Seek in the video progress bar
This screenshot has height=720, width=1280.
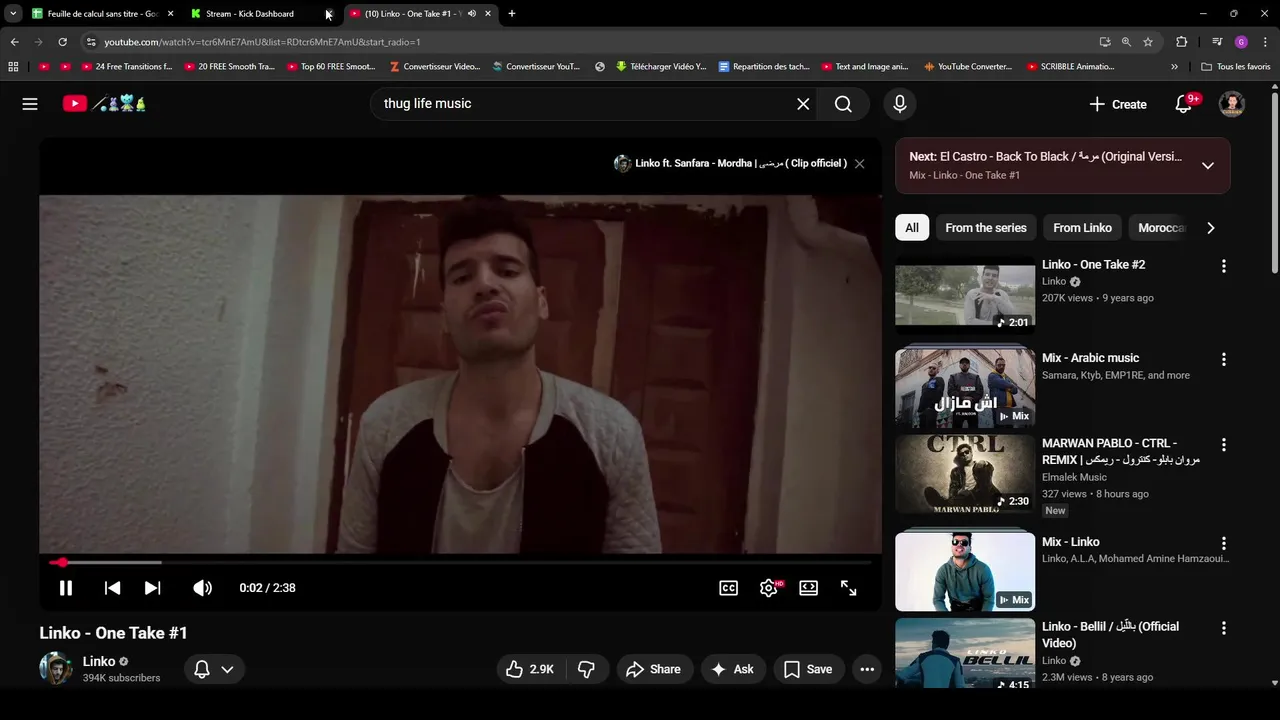coord(460,563)
